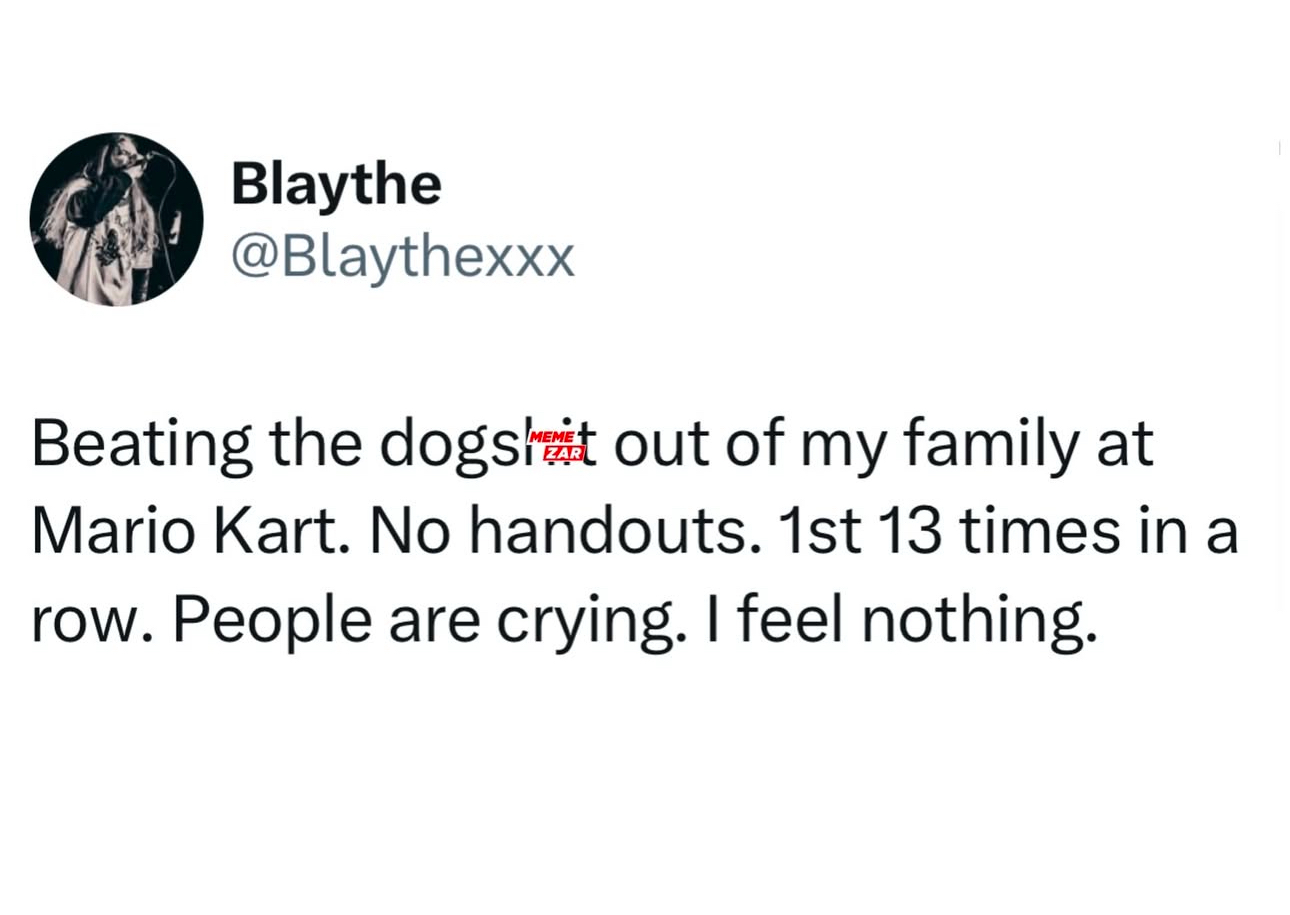Click the display name Blaythe
Viewport: 1290px width, 915px height.
click(x=336, y=184)
